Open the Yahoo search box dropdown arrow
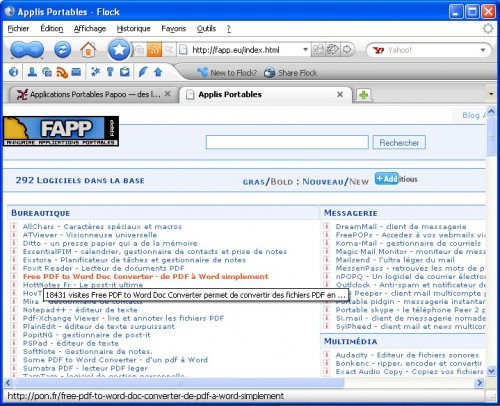 click(x=483, y=50)
